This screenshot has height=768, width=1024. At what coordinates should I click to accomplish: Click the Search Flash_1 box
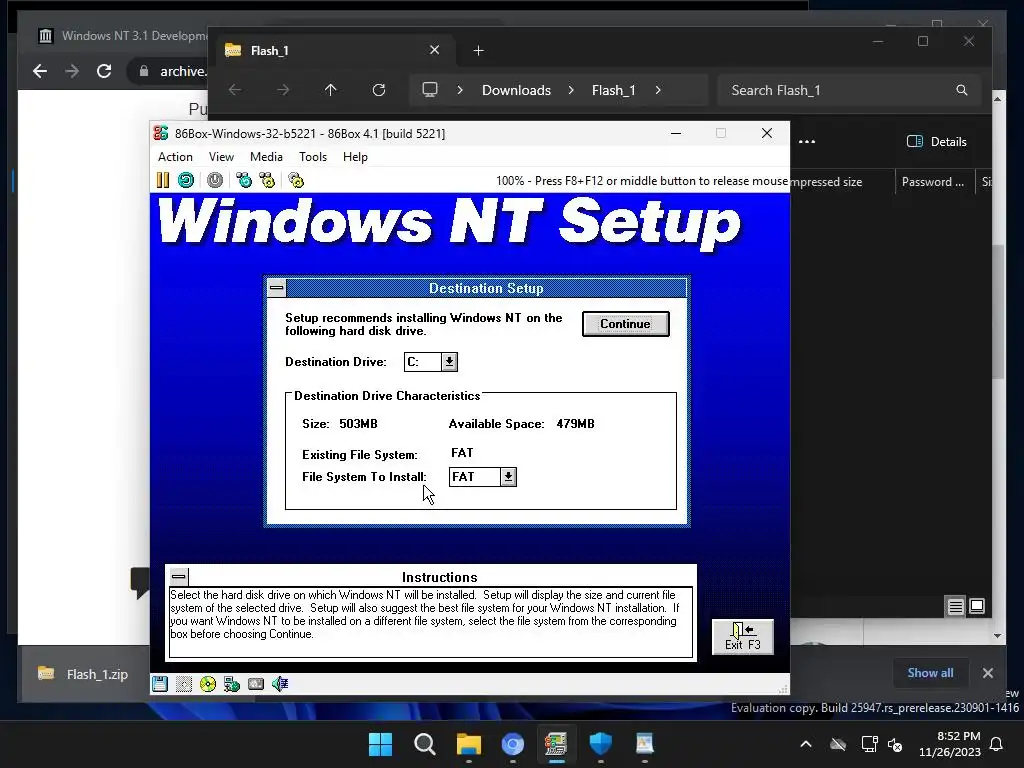(849, 90)
